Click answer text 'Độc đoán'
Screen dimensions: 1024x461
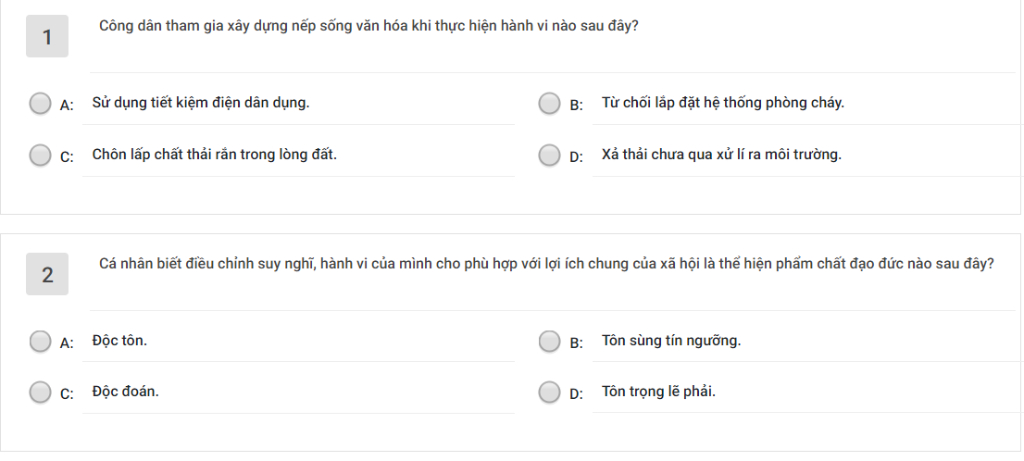(125, 392)
